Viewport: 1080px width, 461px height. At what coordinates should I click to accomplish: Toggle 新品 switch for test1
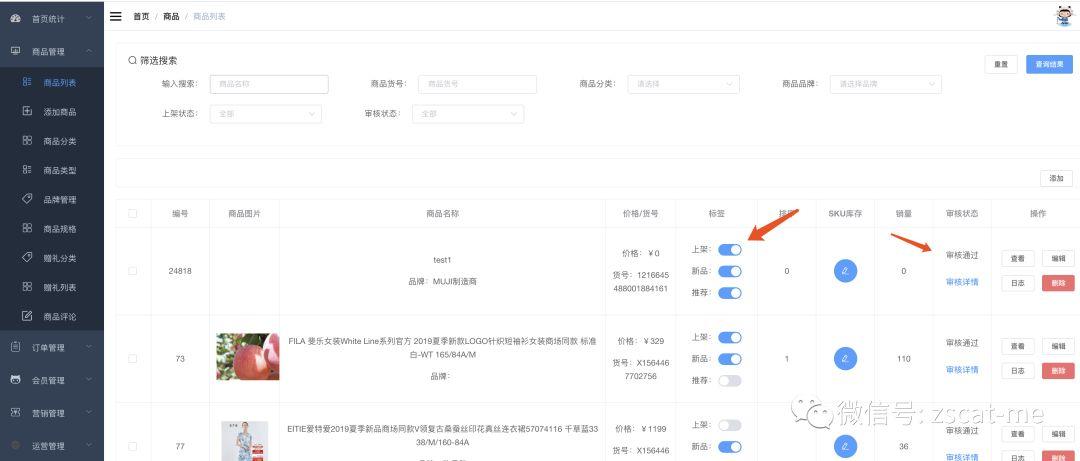[x=729, y=272]
